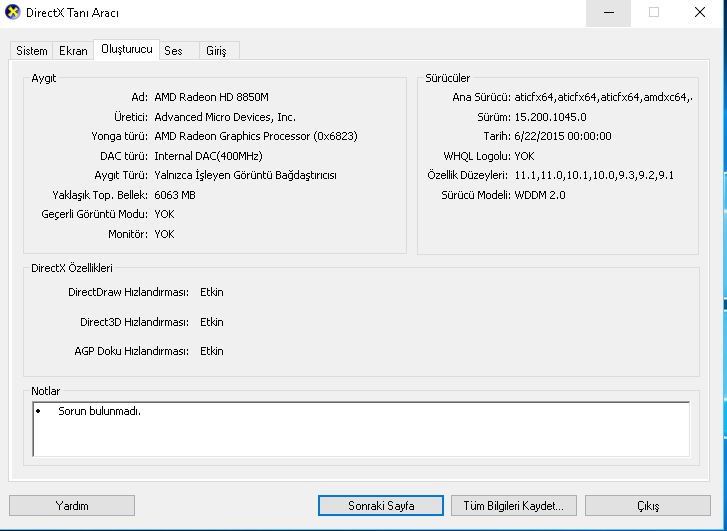The height and width of the screenshot is (531, 727).
Task: Open the Ekran tab
Action: 73,51
